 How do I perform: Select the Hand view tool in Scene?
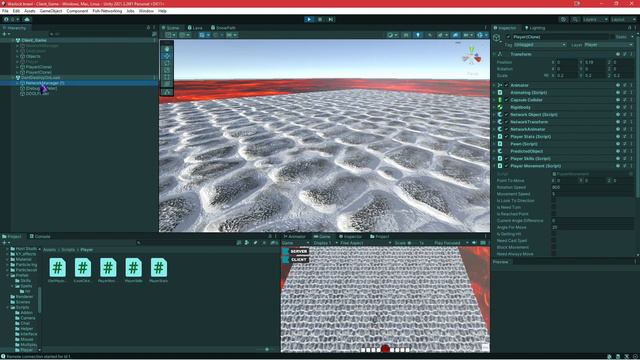click(167, 49)
